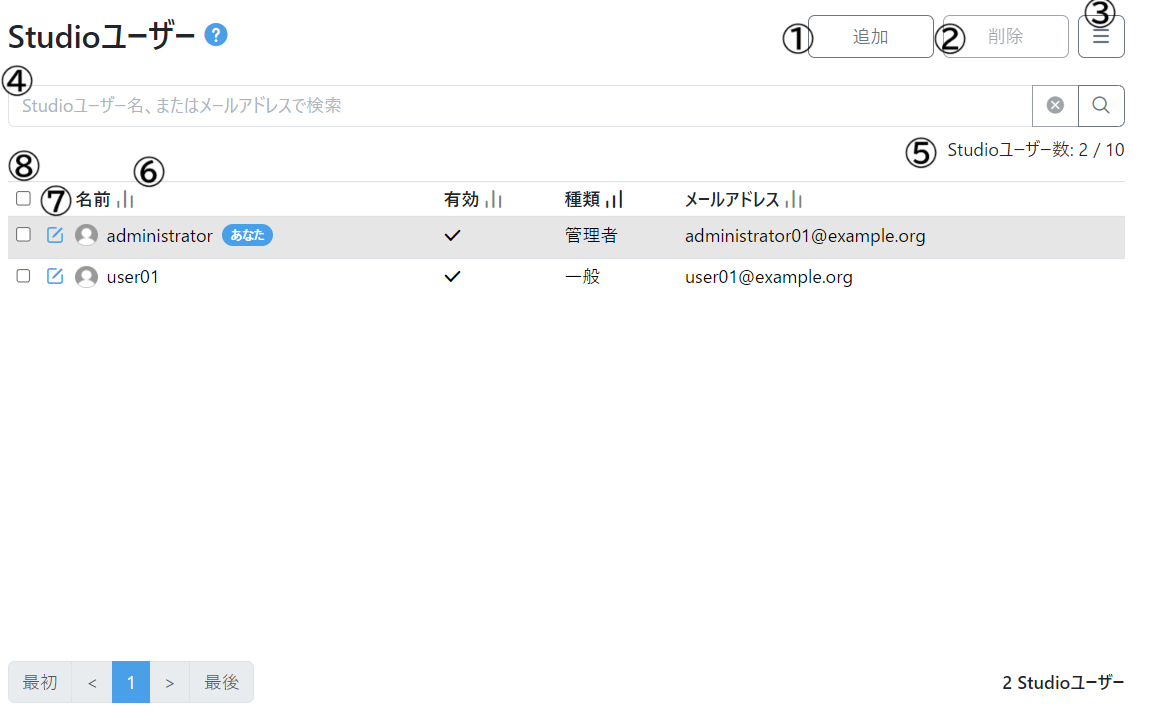
Task: Click the search magnifier icon
Action: point(1101,105)
